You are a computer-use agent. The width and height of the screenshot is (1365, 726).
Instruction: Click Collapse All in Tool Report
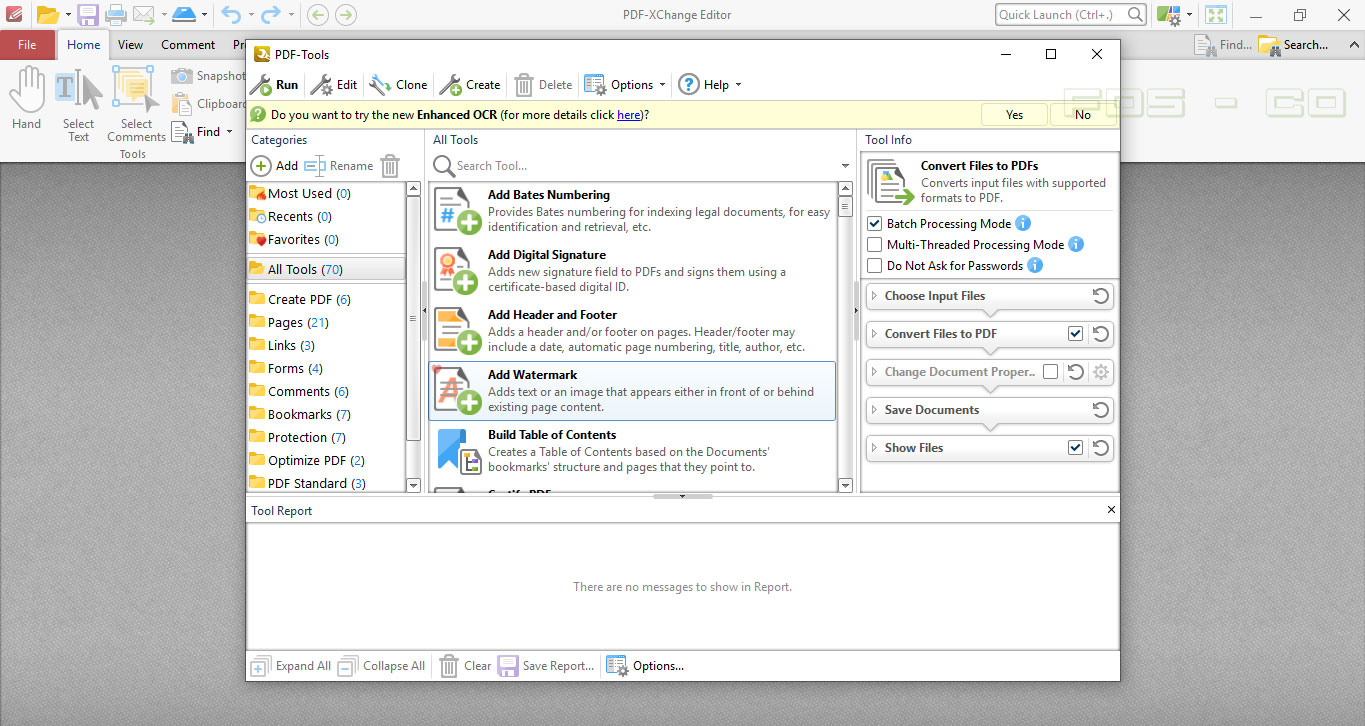point(381,666)
